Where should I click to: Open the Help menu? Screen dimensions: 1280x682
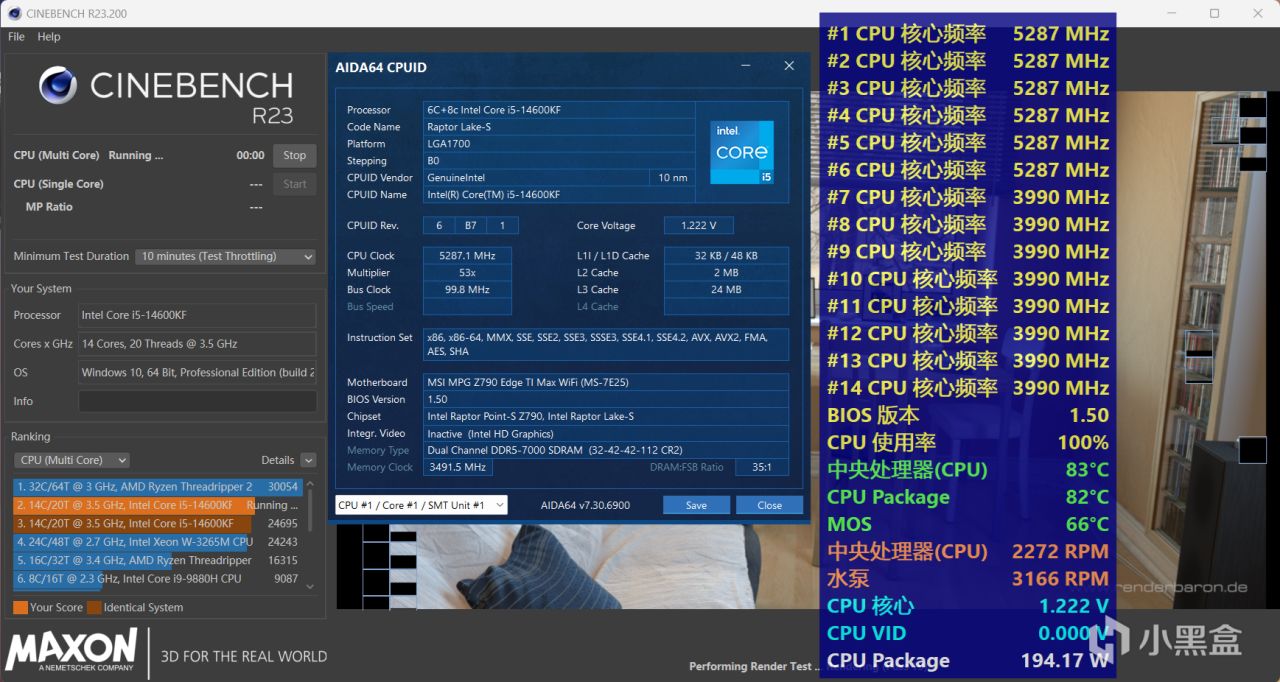[x=49, y=37]
